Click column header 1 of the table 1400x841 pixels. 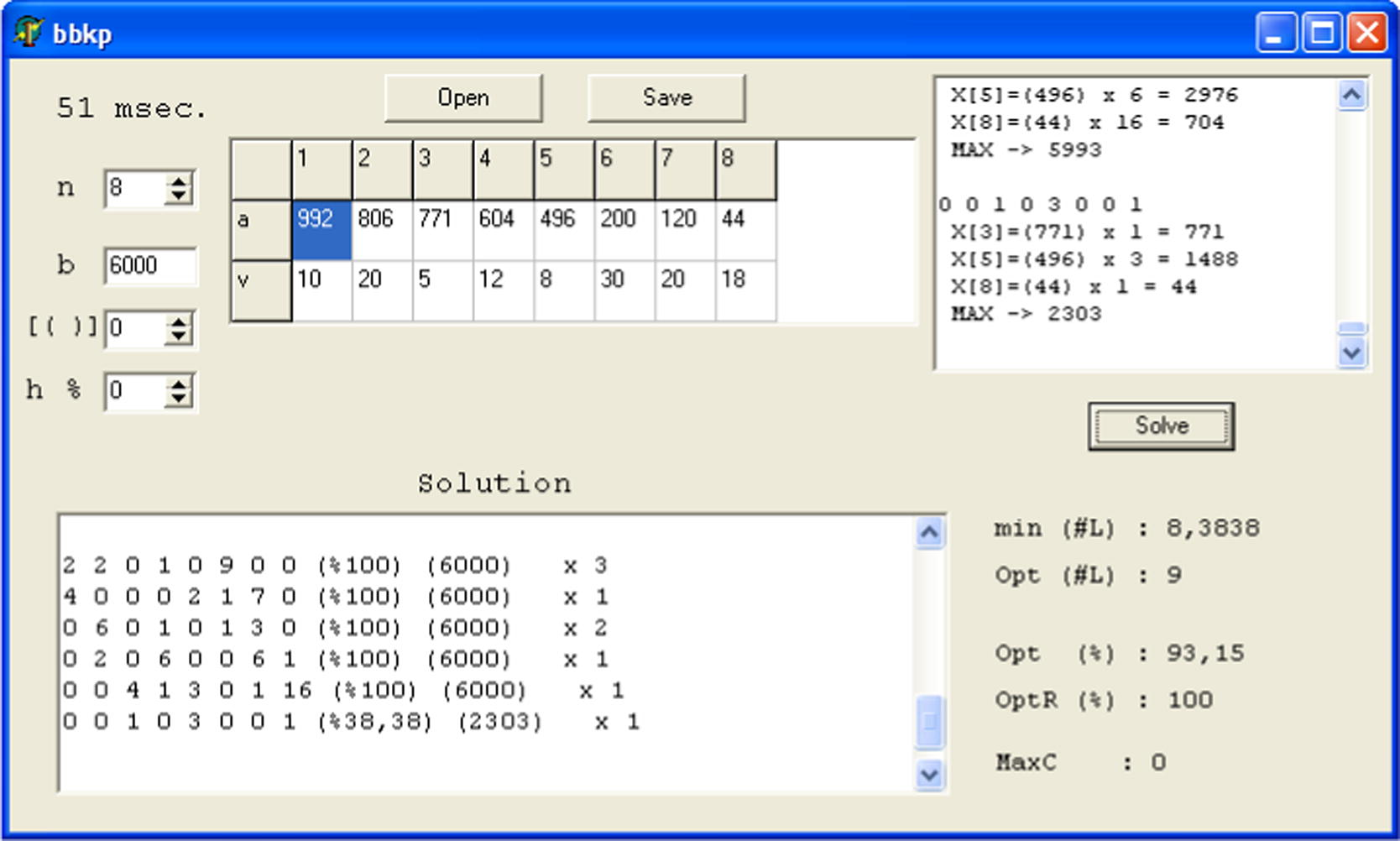coord(321,170)
